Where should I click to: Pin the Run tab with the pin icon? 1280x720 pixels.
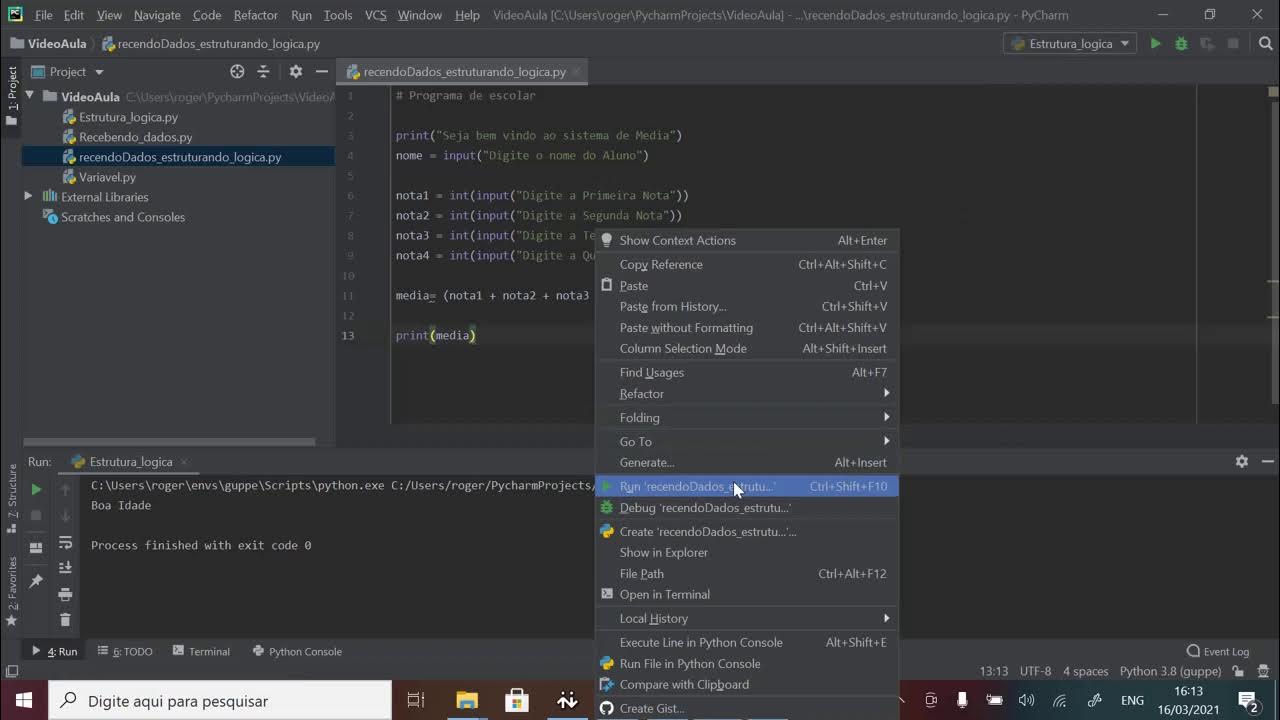point(36,581)
